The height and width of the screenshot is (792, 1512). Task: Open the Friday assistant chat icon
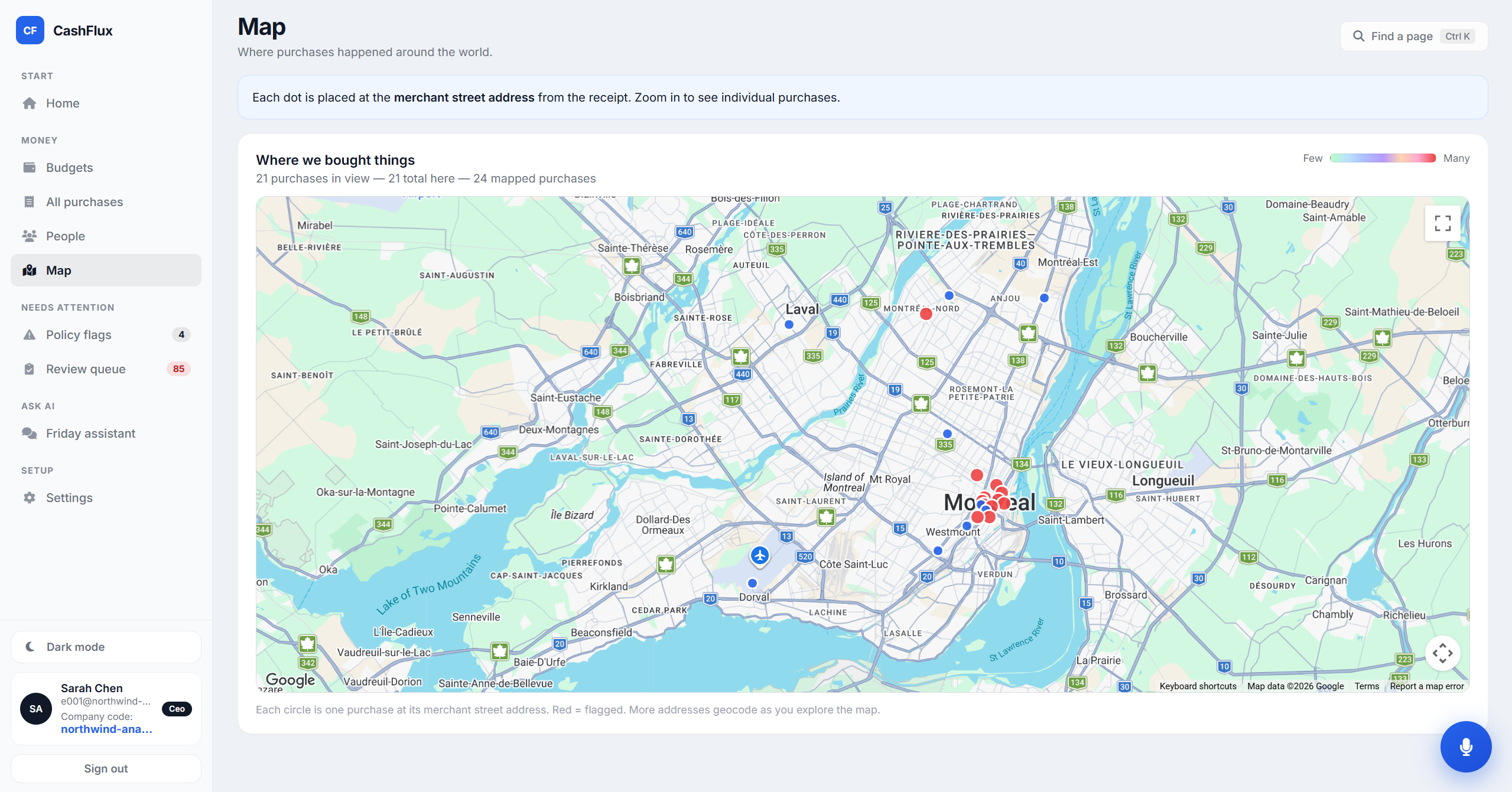(x=29, y=434)
